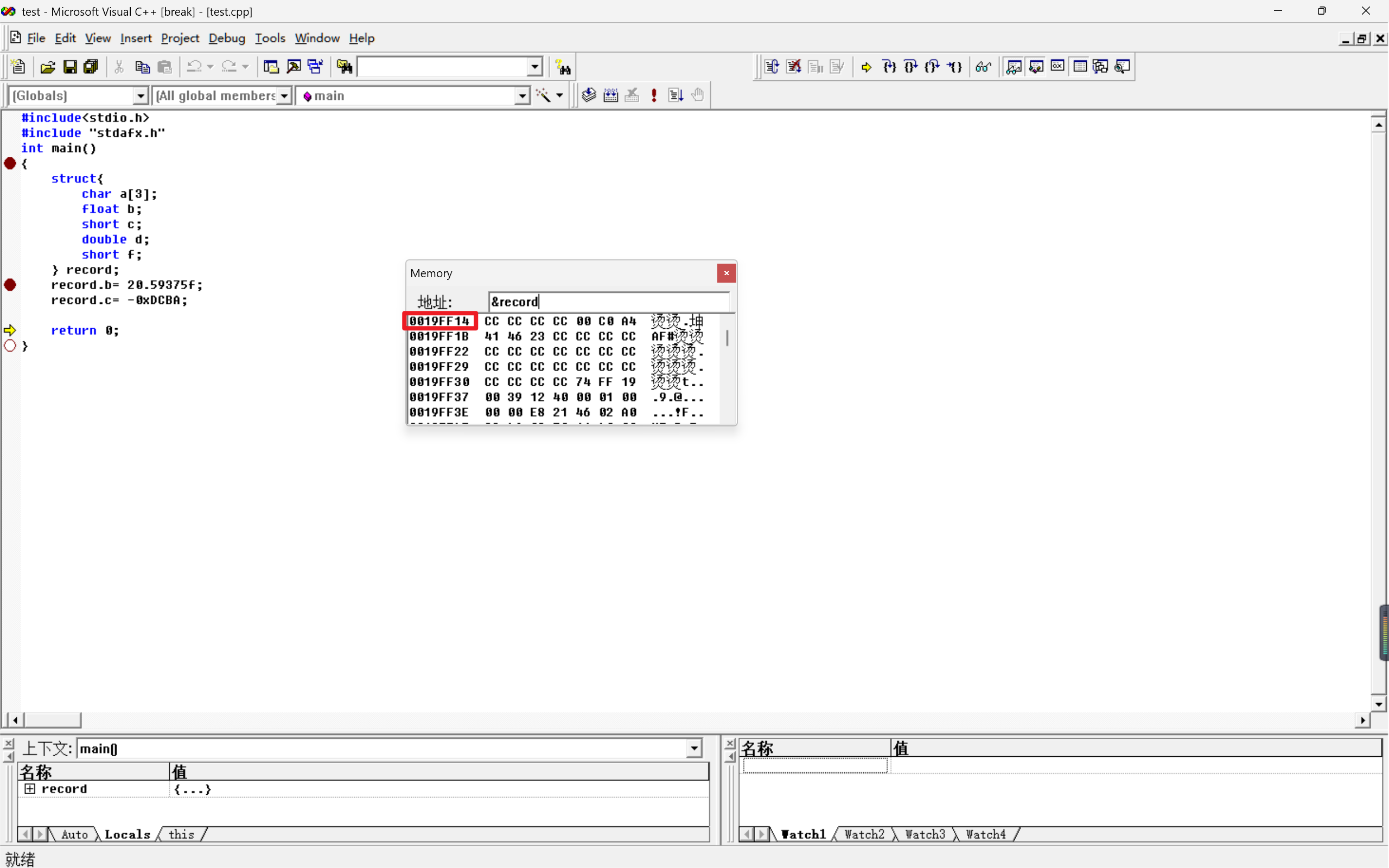Toggle the Registers window button
The image size is (1389, 868).
coord(1057,67)
